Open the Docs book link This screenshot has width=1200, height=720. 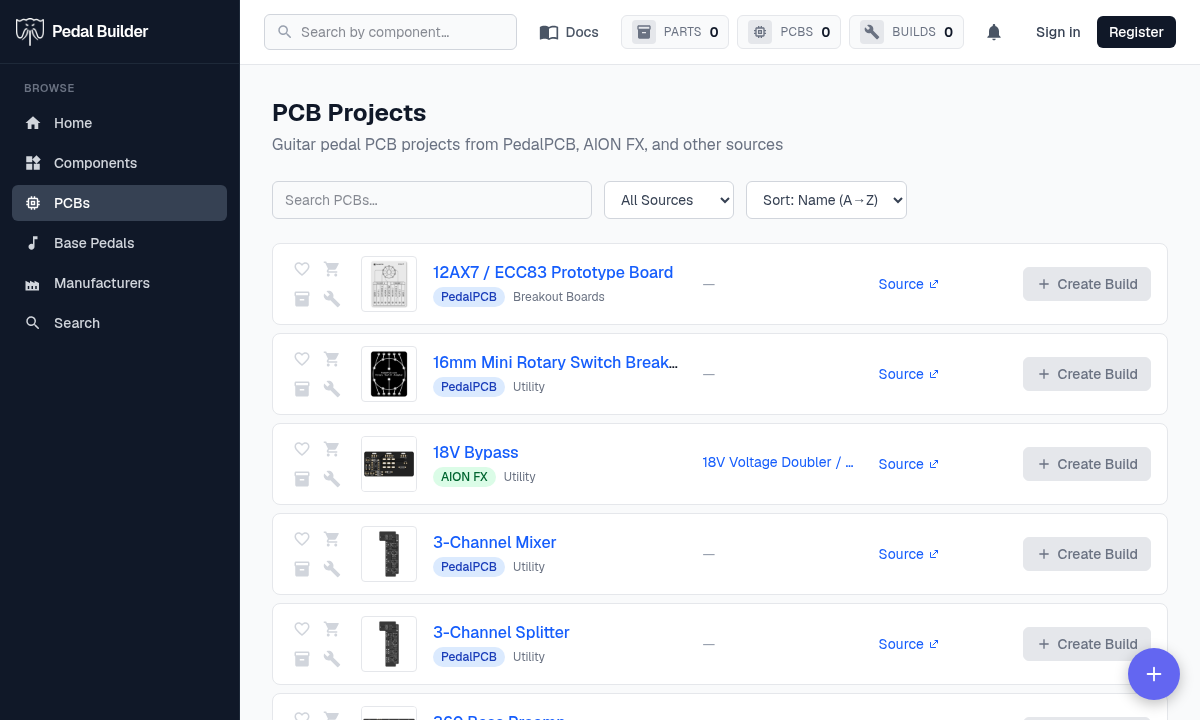pyautogui.click(x=569, y=32)
